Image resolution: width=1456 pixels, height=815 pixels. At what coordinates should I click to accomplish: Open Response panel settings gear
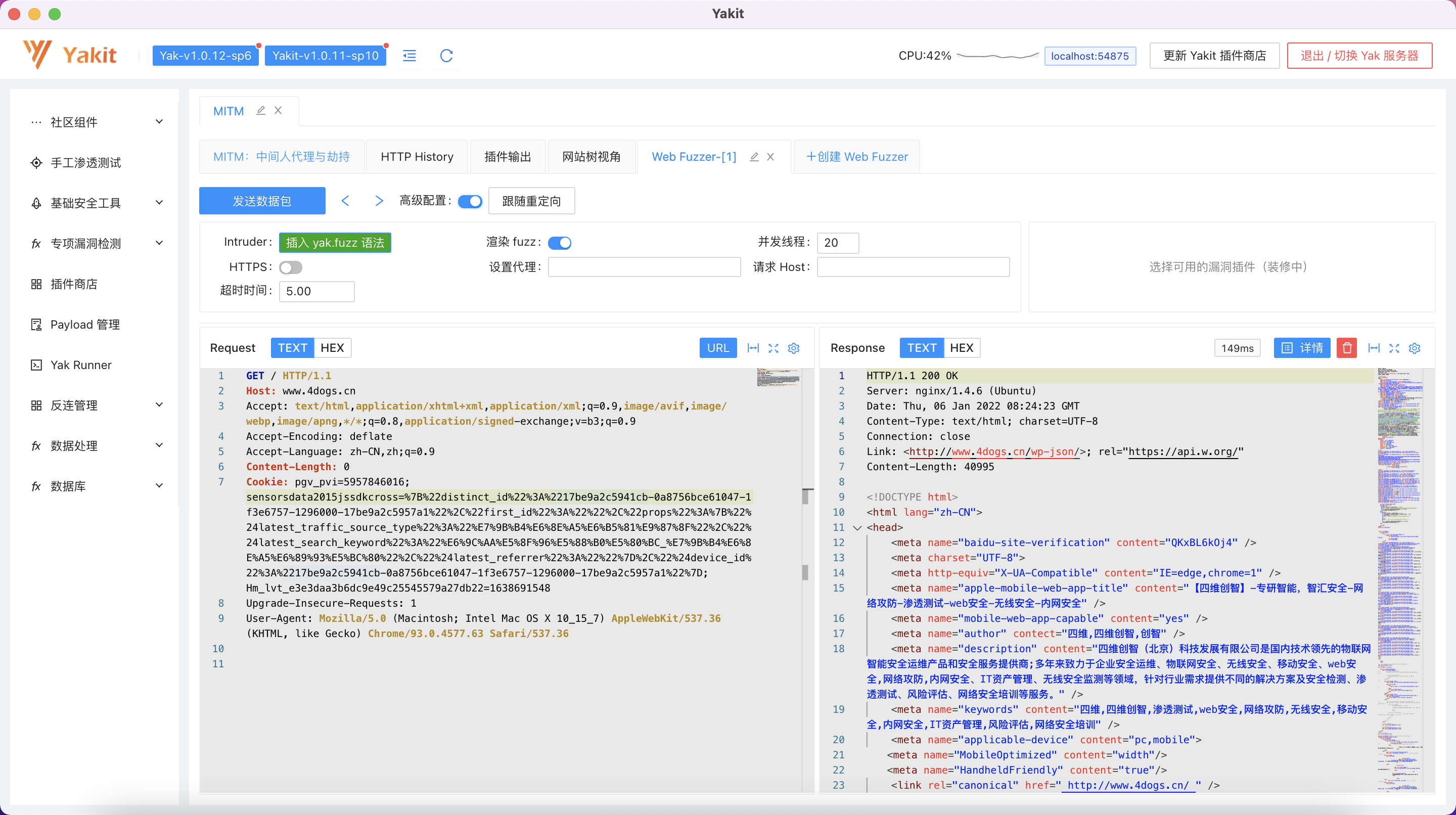(1414, 348)
